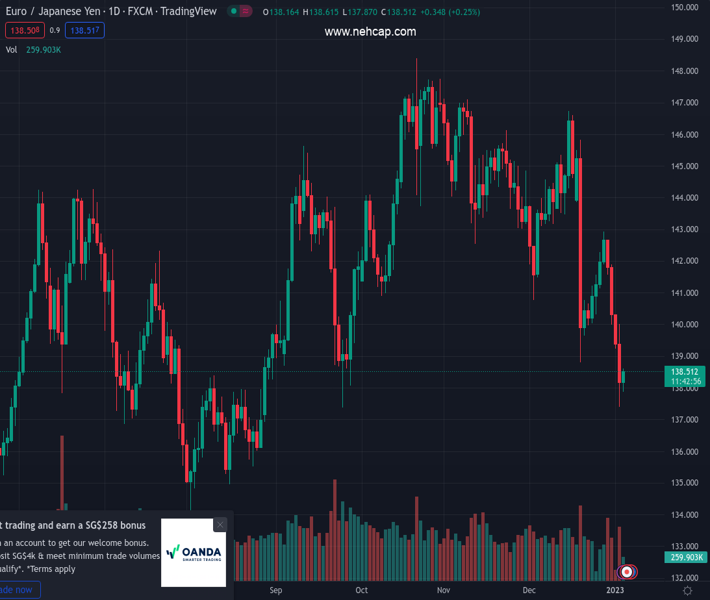Click the Oct label on time axis
Image resolution: width=710 pixels, height=600 pixels.
click(x=361, y=591)
